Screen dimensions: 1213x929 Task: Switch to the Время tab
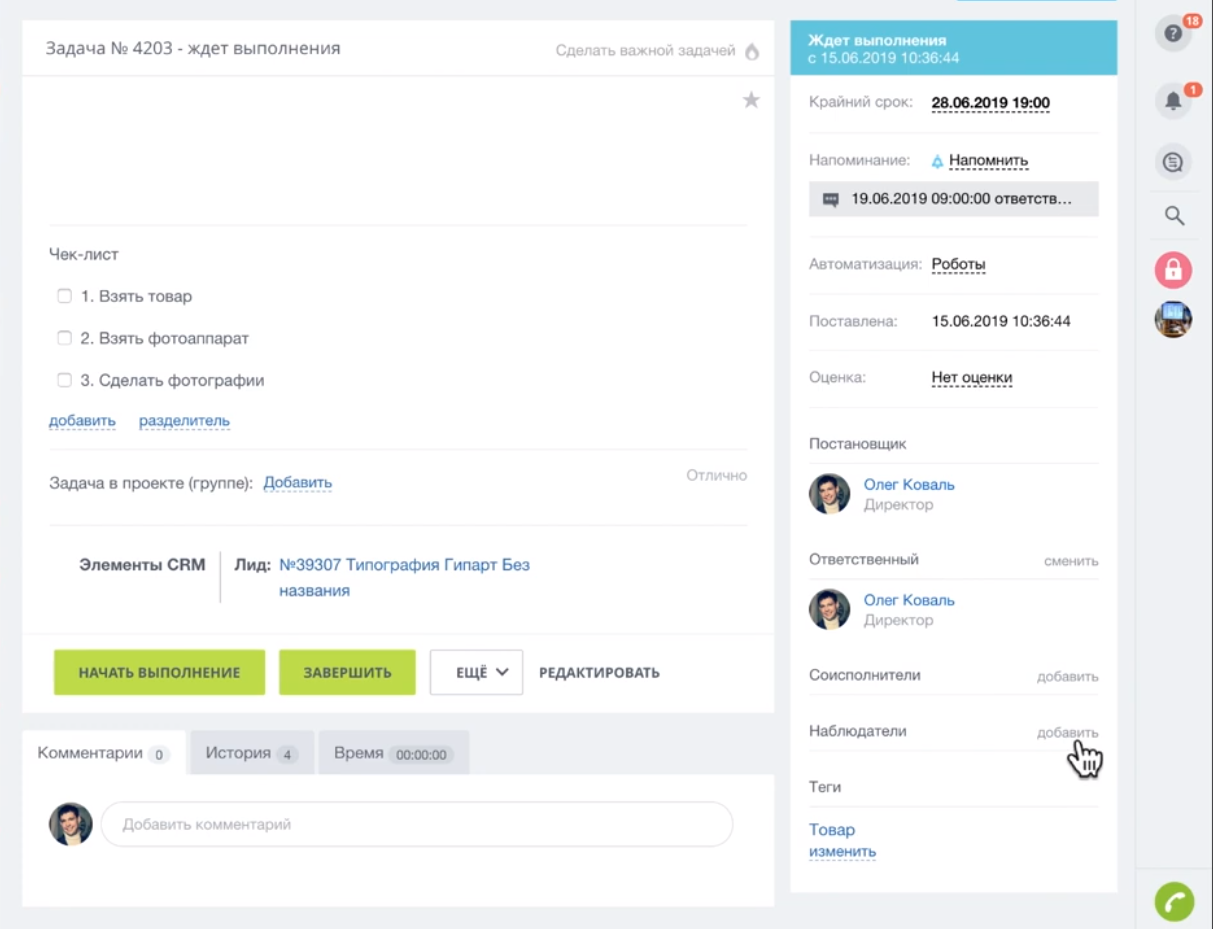394,753
